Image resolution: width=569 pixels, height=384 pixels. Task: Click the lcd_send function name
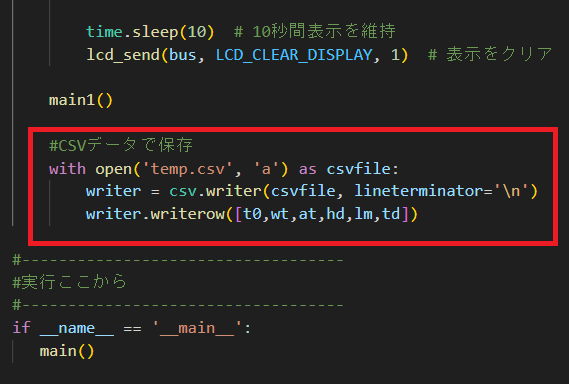[x=123, y=55]
